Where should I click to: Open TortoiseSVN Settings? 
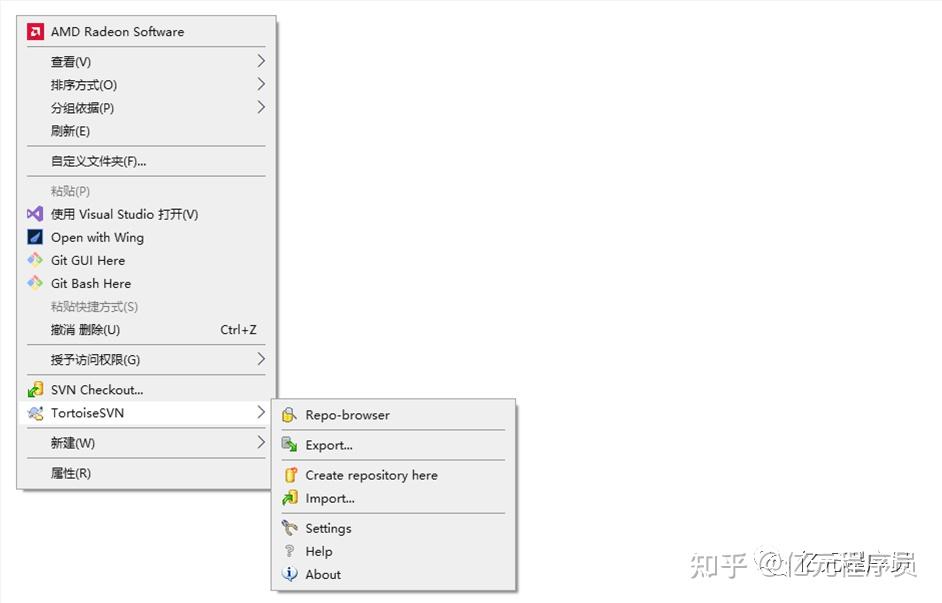394,529
